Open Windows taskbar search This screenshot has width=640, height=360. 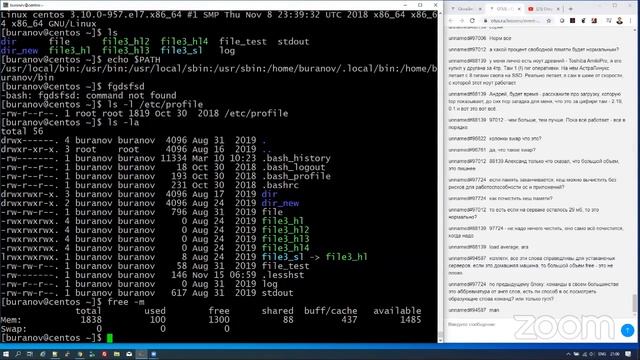point(18,354)
